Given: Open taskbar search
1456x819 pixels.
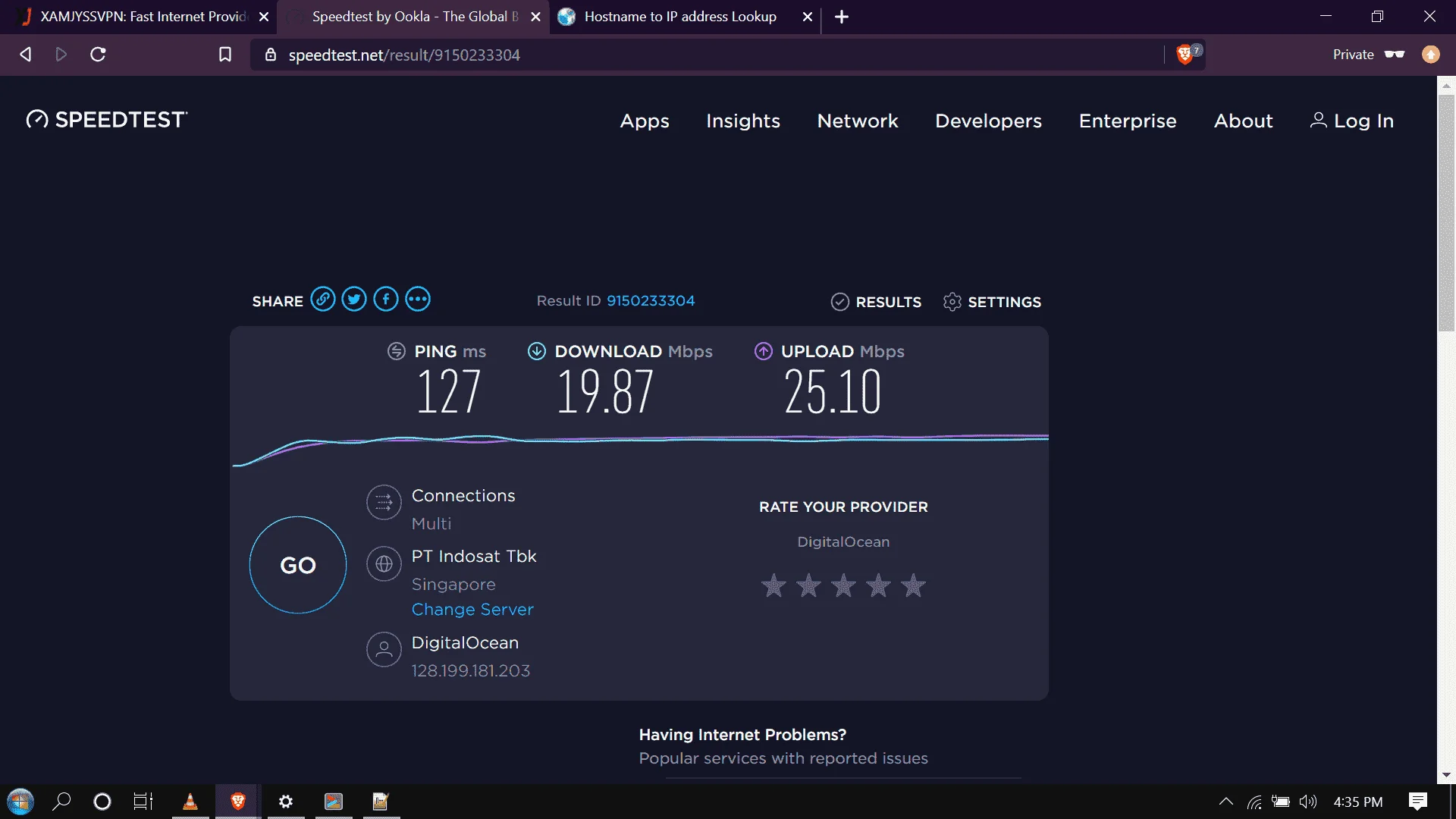Looking at the screenshot, I should point(61,802).
